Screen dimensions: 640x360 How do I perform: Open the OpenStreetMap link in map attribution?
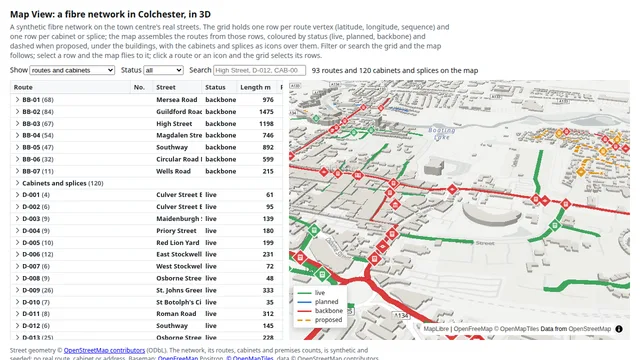(590, 329)
